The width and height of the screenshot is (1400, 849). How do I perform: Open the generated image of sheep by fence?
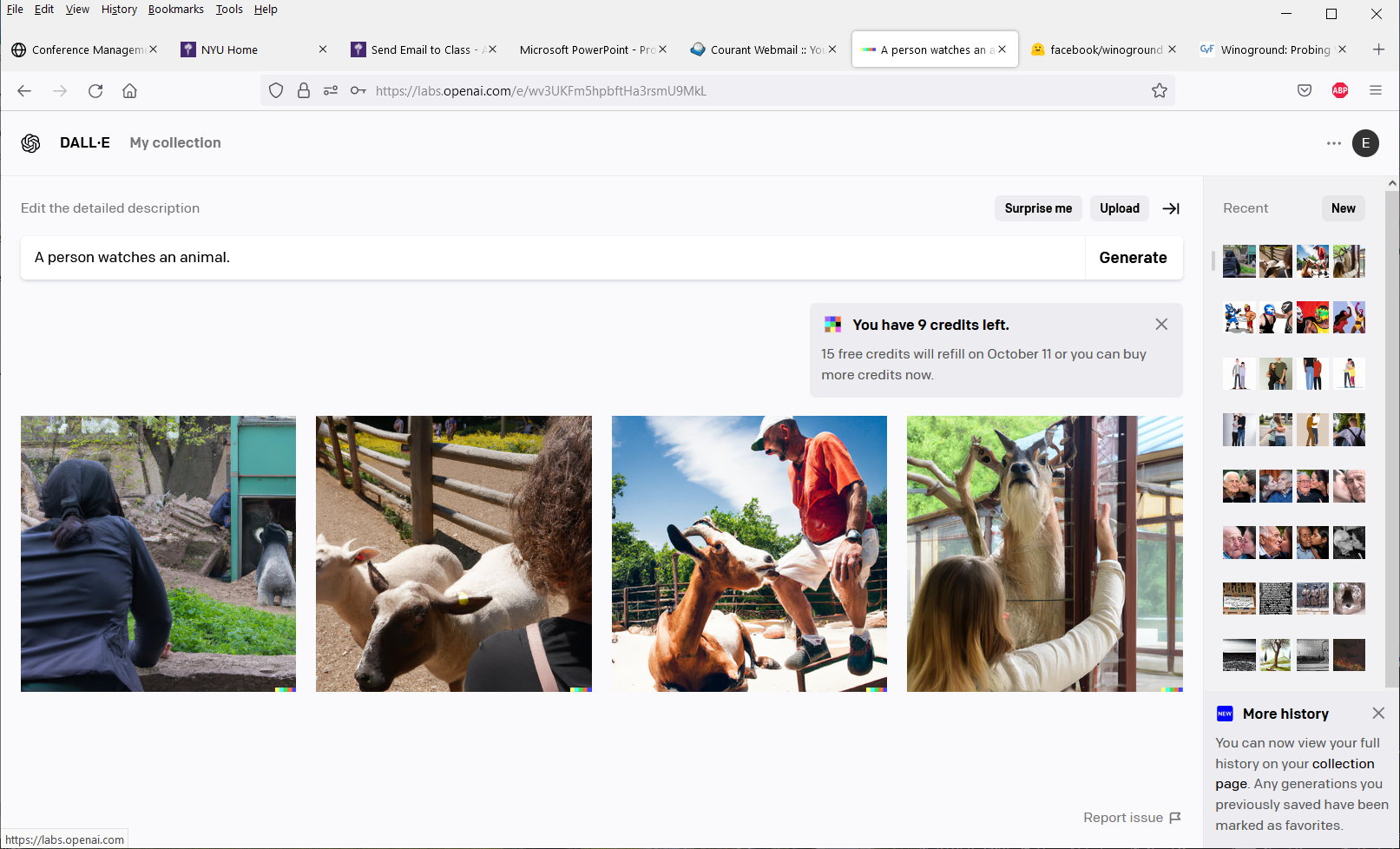[x=453, y=554]
